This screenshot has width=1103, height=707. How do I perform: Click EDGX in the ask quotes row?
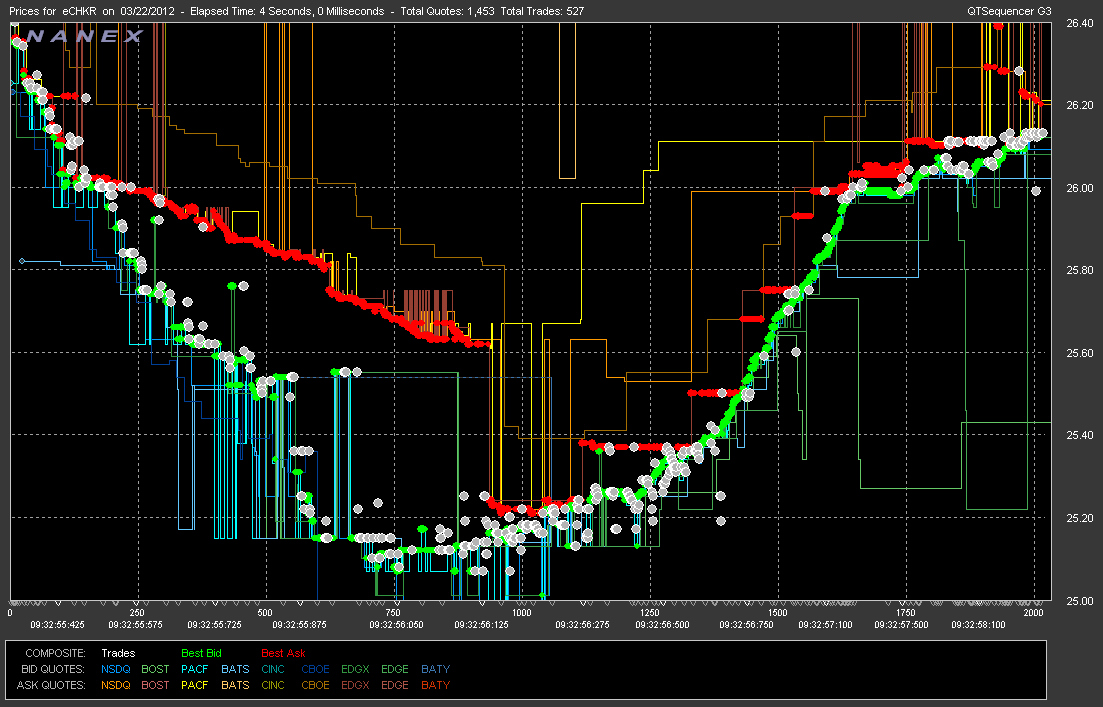click(356, 685)
